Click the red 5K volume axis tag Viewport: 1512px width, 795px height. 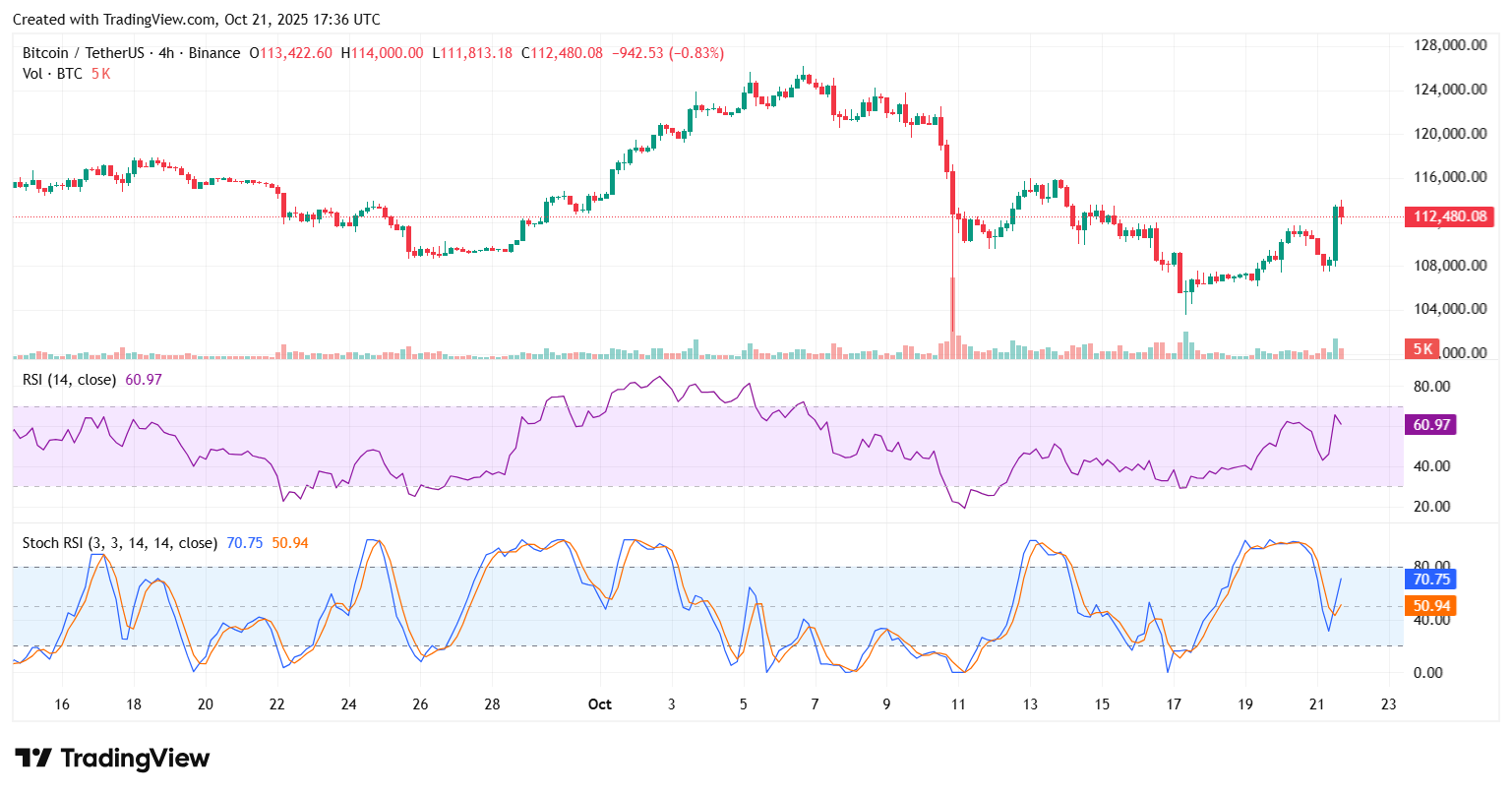(1422, 349)
